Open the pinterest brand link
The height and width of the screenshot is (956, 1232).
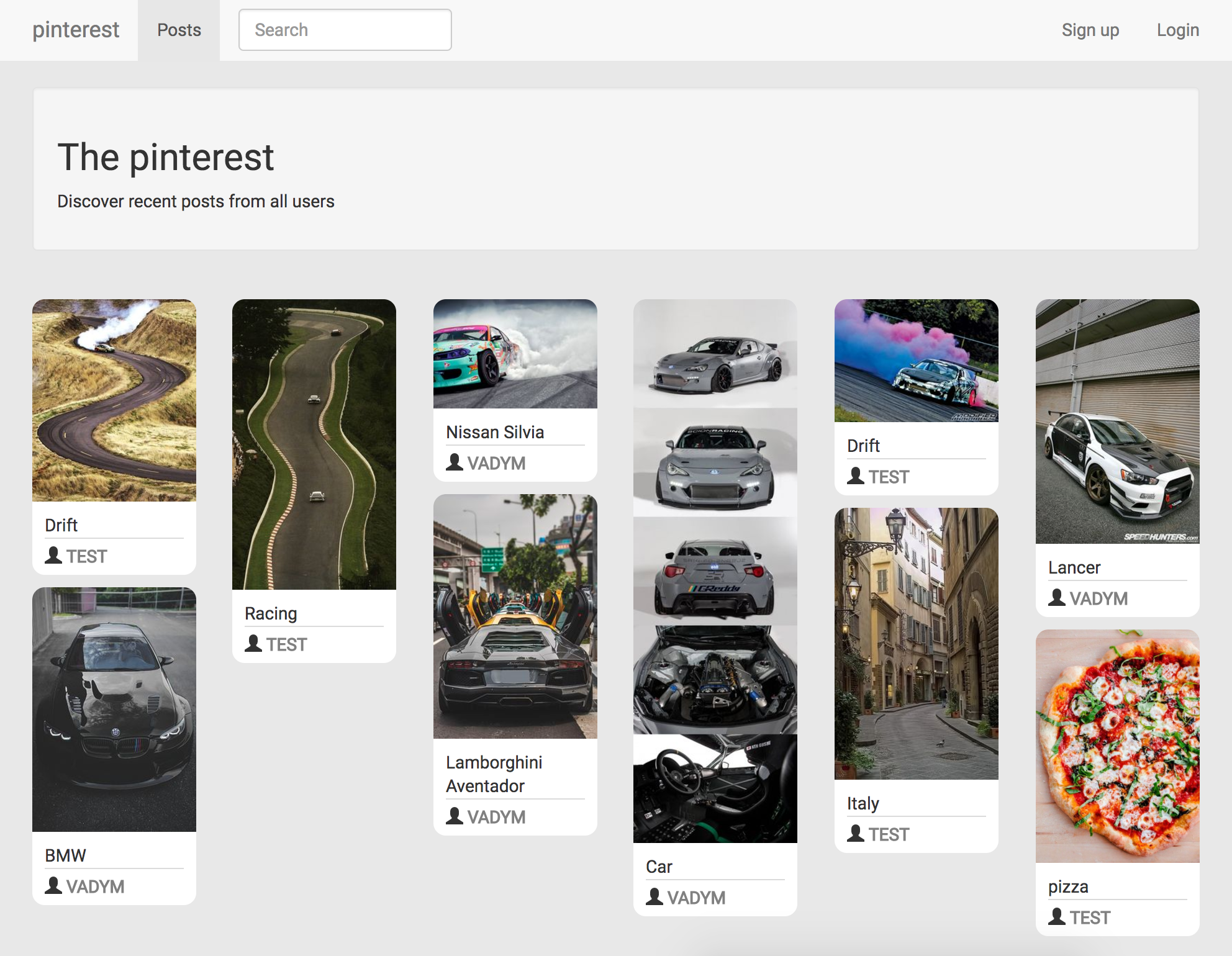coord(76,30)
